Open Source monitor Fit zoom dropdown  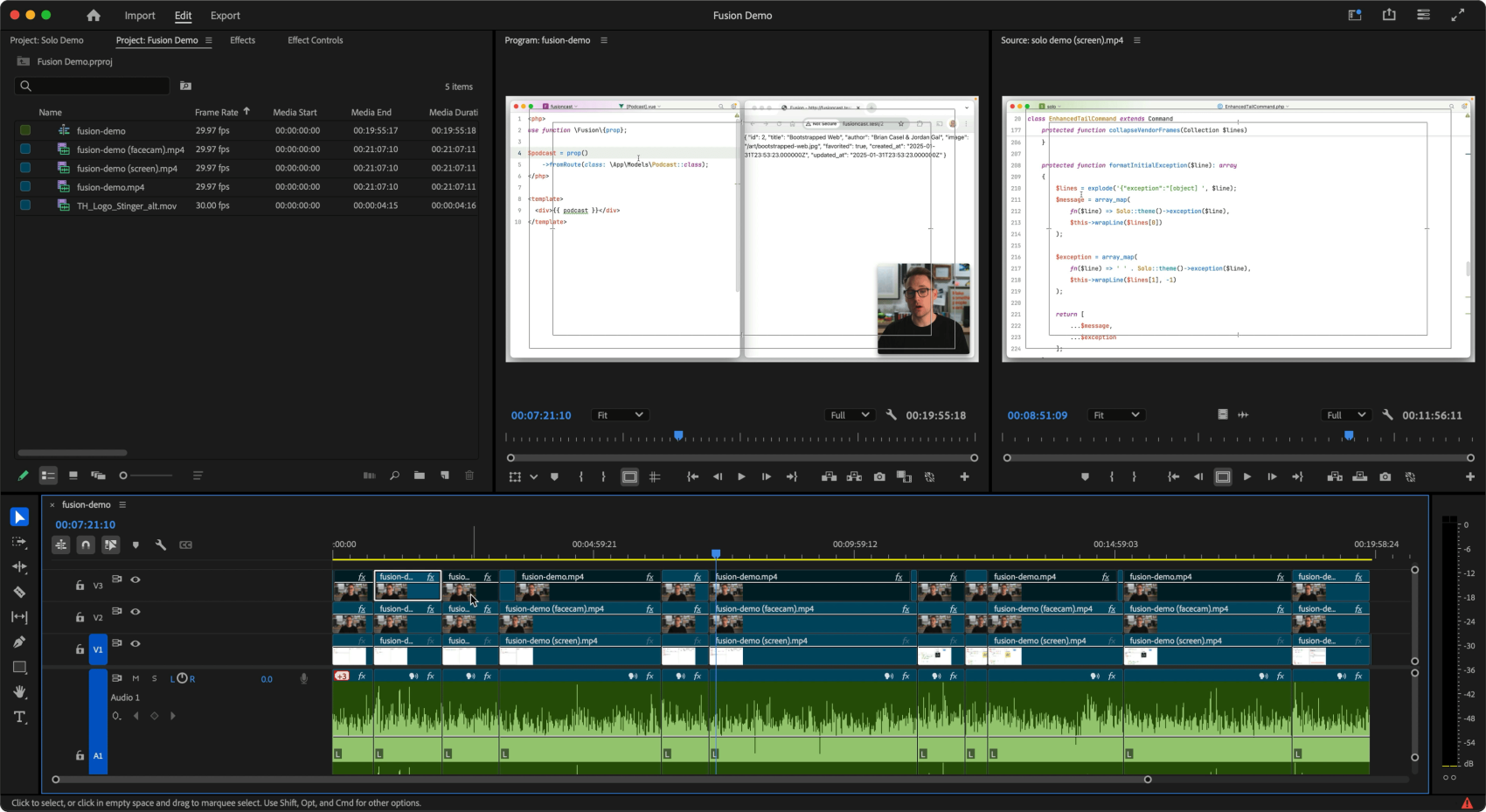coord(1116,415)
